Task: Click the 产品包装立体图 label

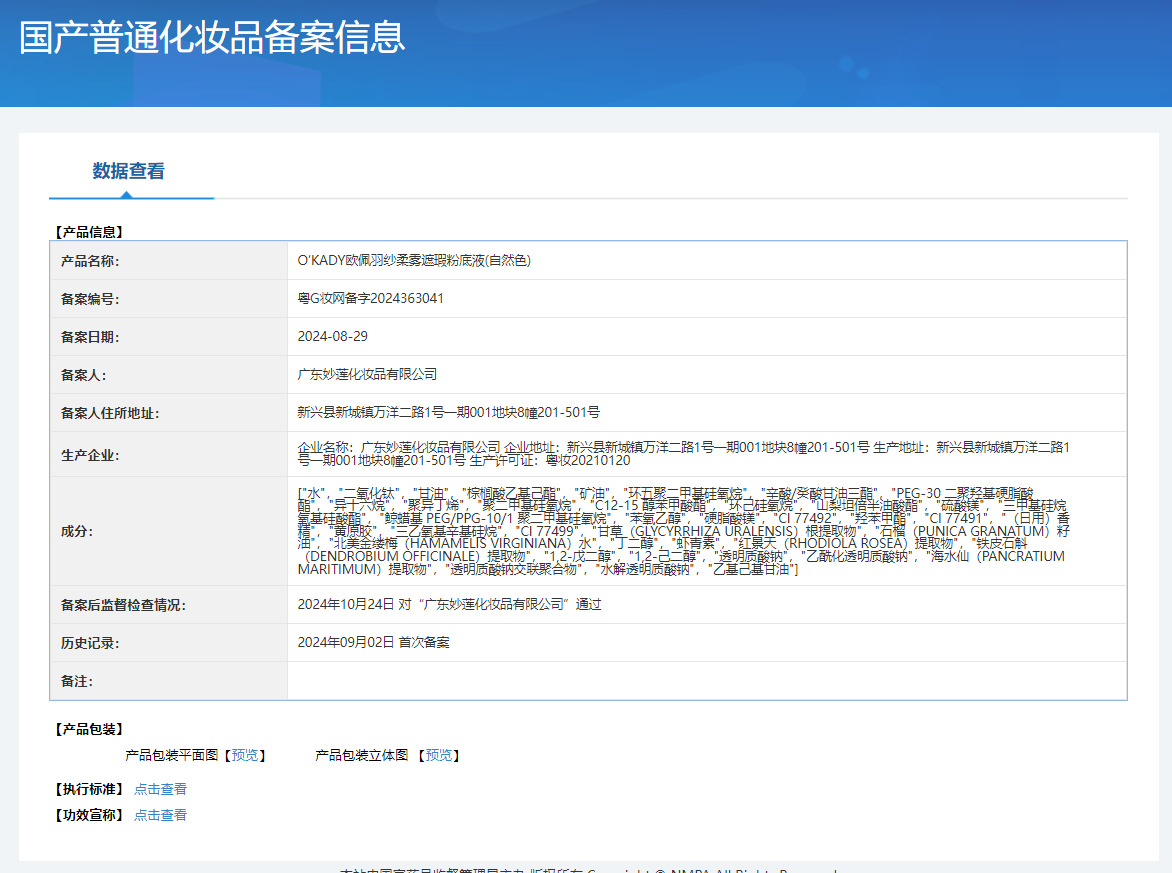Action: tap(362, 755)
